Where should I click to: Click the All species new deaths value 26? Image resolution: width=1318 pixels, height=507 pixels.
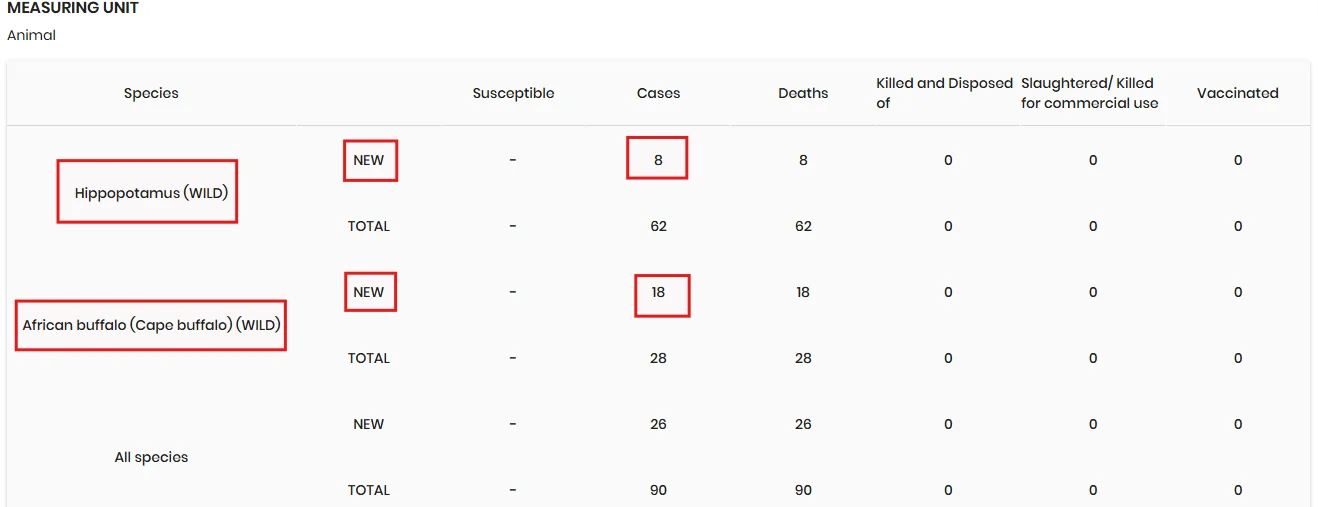click(803, 424)
